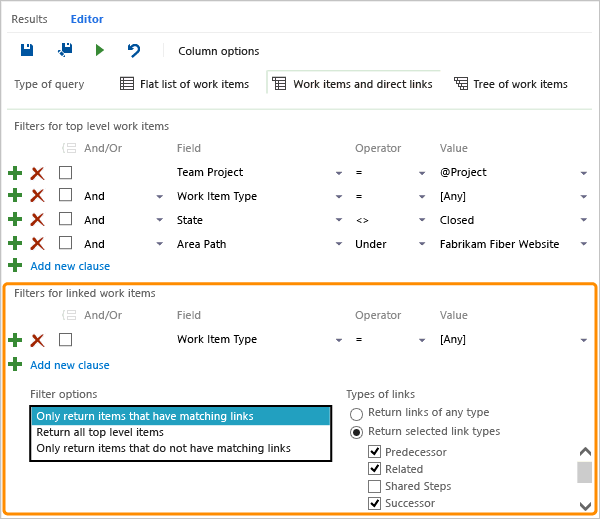Insert clause at the linked Work Item Type row
The image size is (600, 519).
[x=15, y=340]
